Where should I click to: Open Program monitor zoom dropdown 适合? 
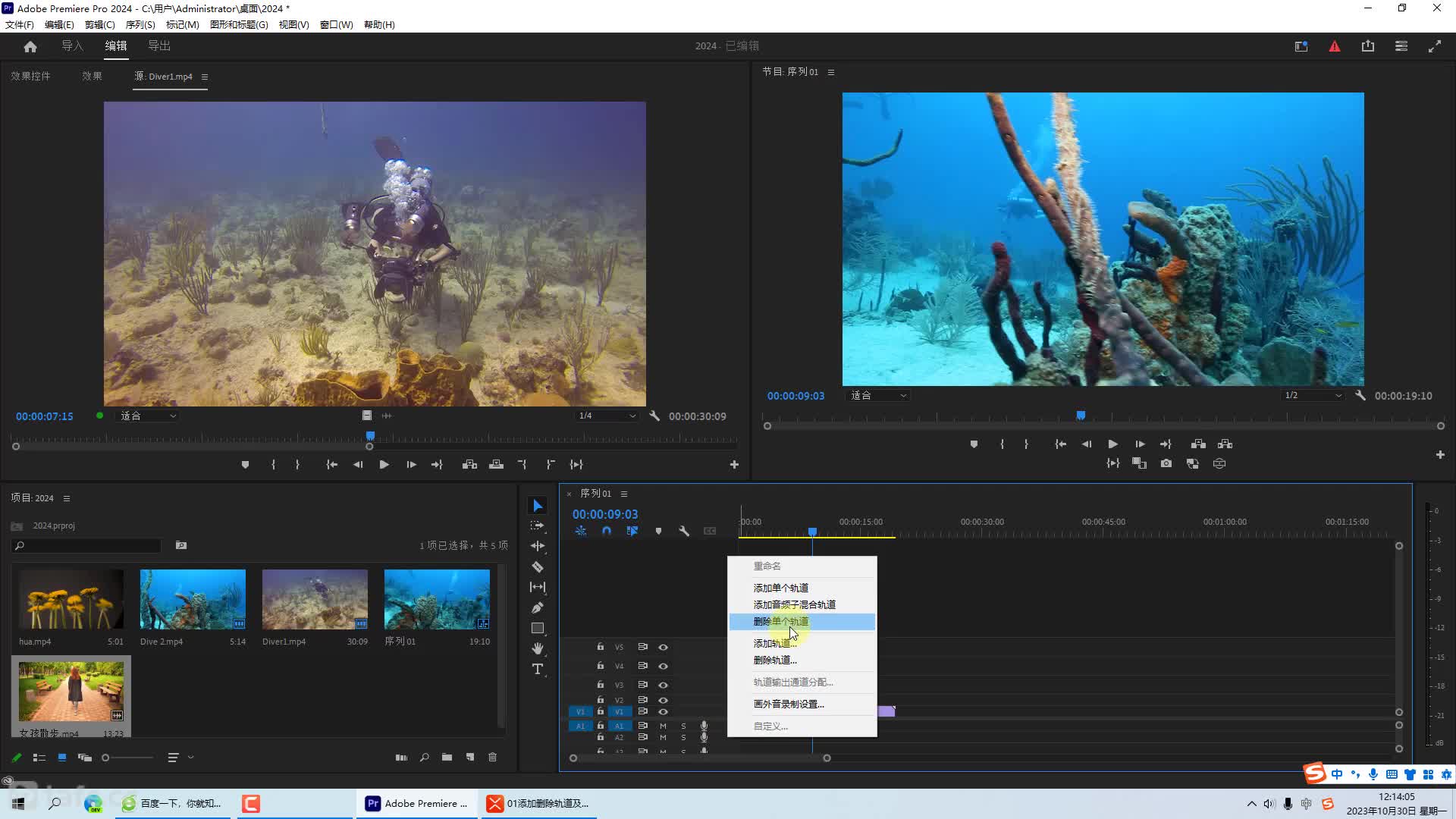[878, 395]
